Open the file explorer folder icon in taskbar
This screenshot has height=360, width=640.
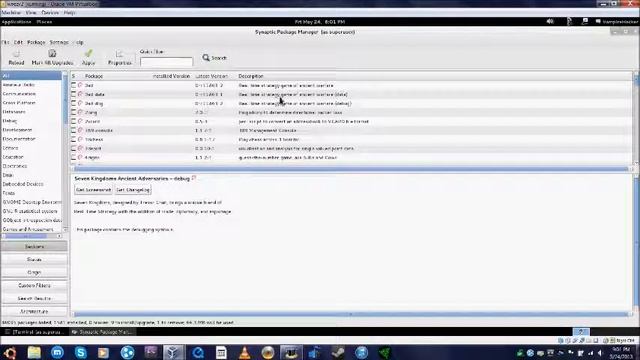coord(34,352)
